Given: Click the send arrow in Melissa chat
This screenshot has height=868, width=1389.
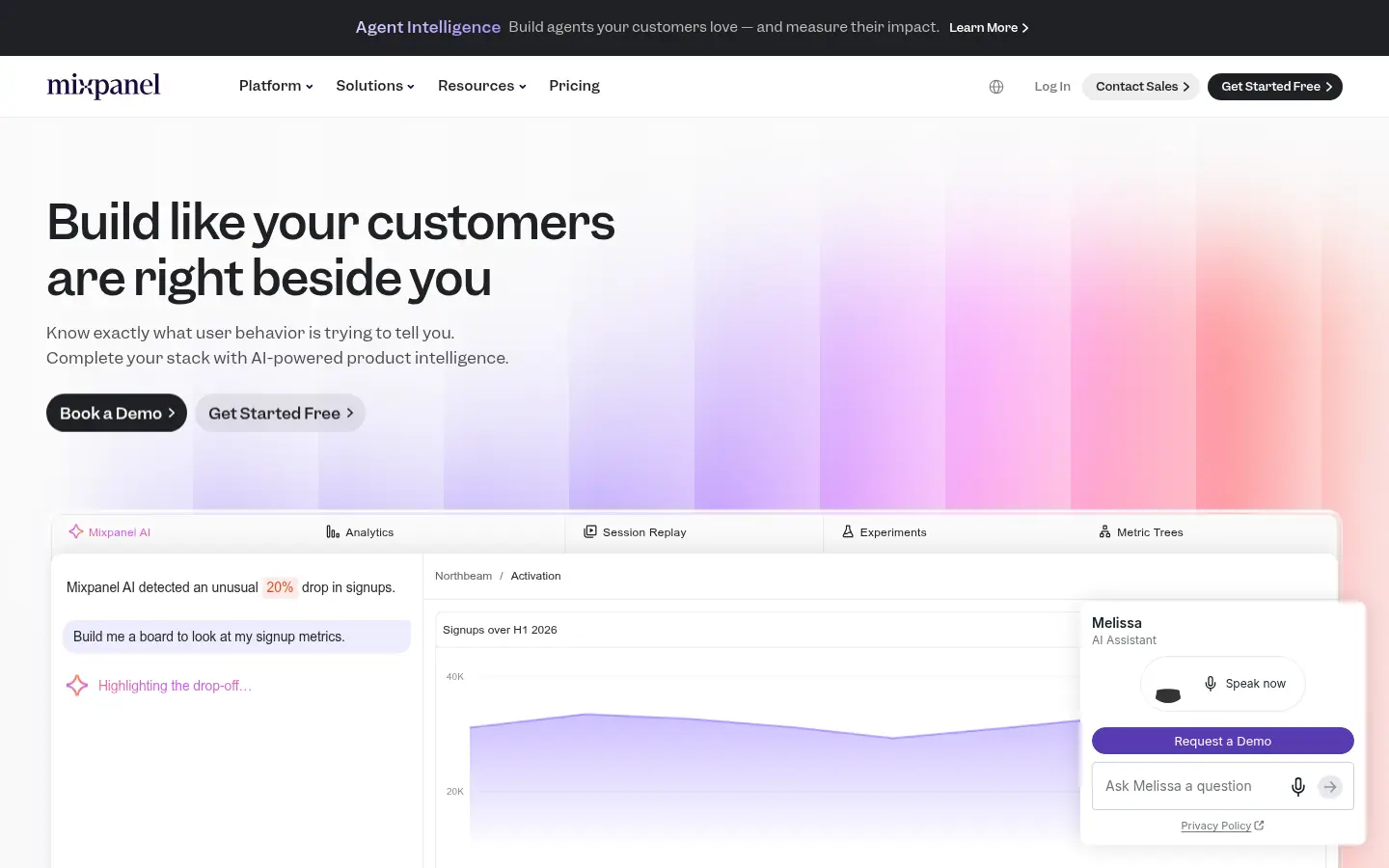Looking at the screenshot, I should click(x=1330, y=787).
